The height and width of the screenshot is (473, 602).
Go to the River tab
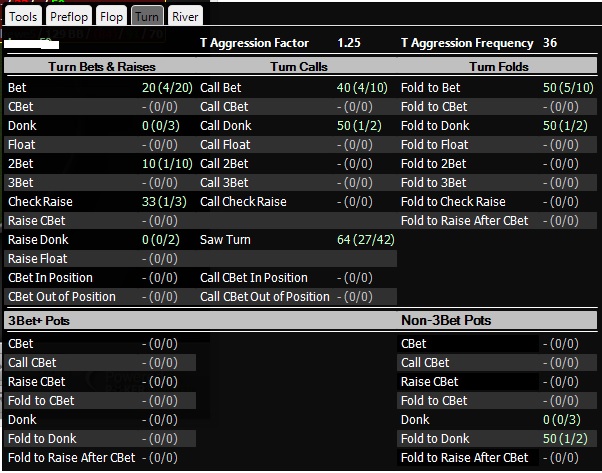185,16
